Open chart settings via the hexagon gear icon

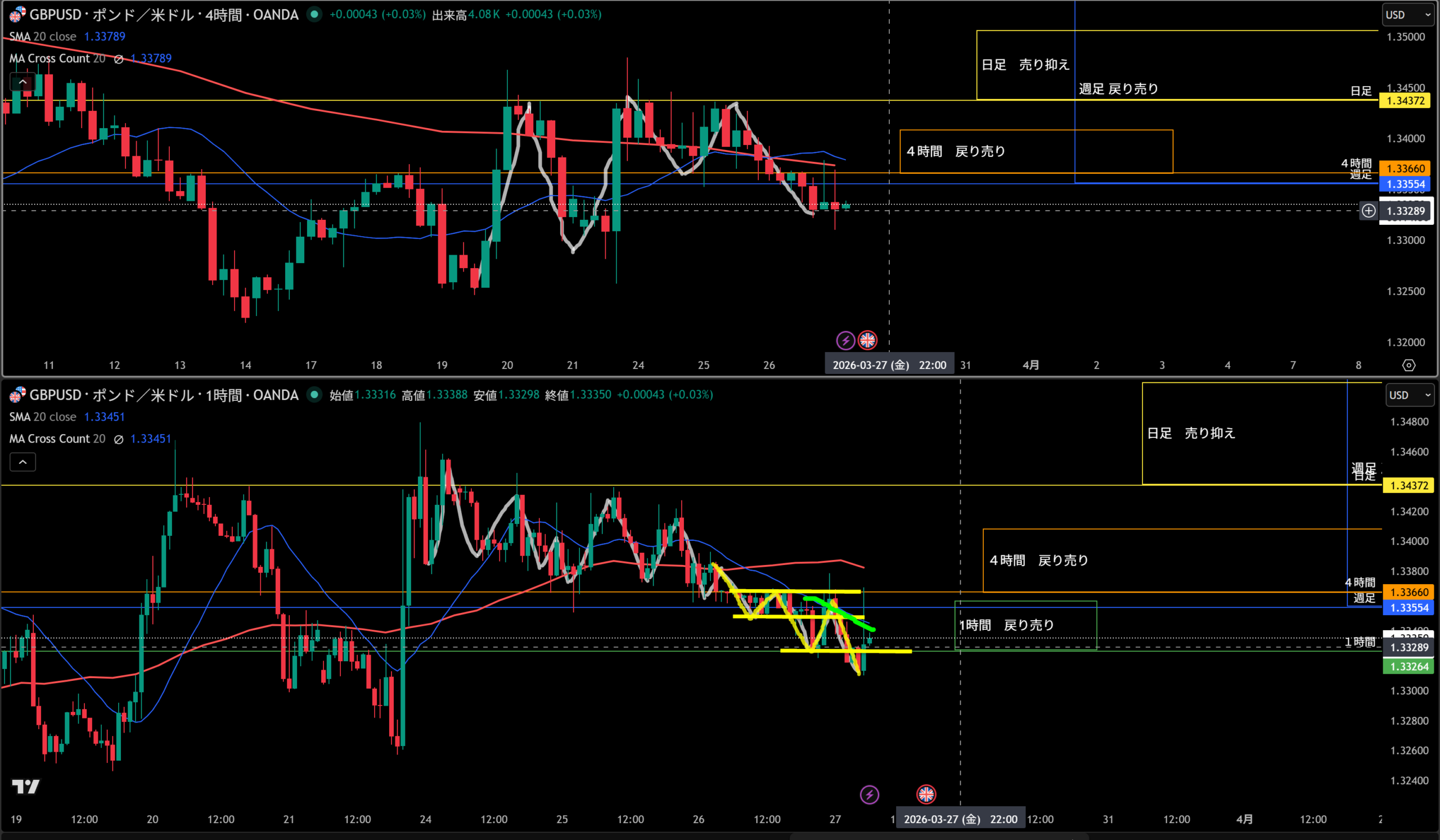1408,365
